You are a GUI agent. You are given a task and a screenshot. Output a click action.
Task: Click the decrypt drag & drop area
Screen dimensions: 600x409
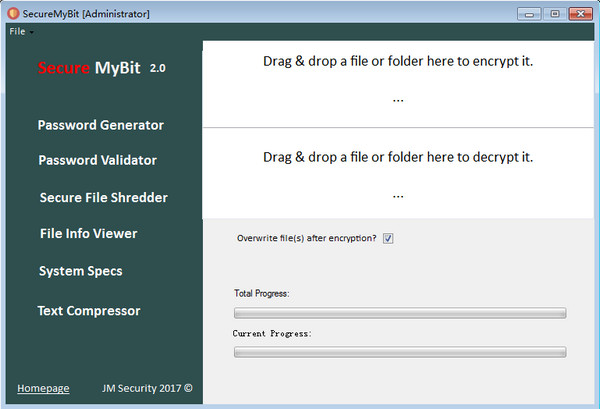pyautogui.click(x=398, y=173)
